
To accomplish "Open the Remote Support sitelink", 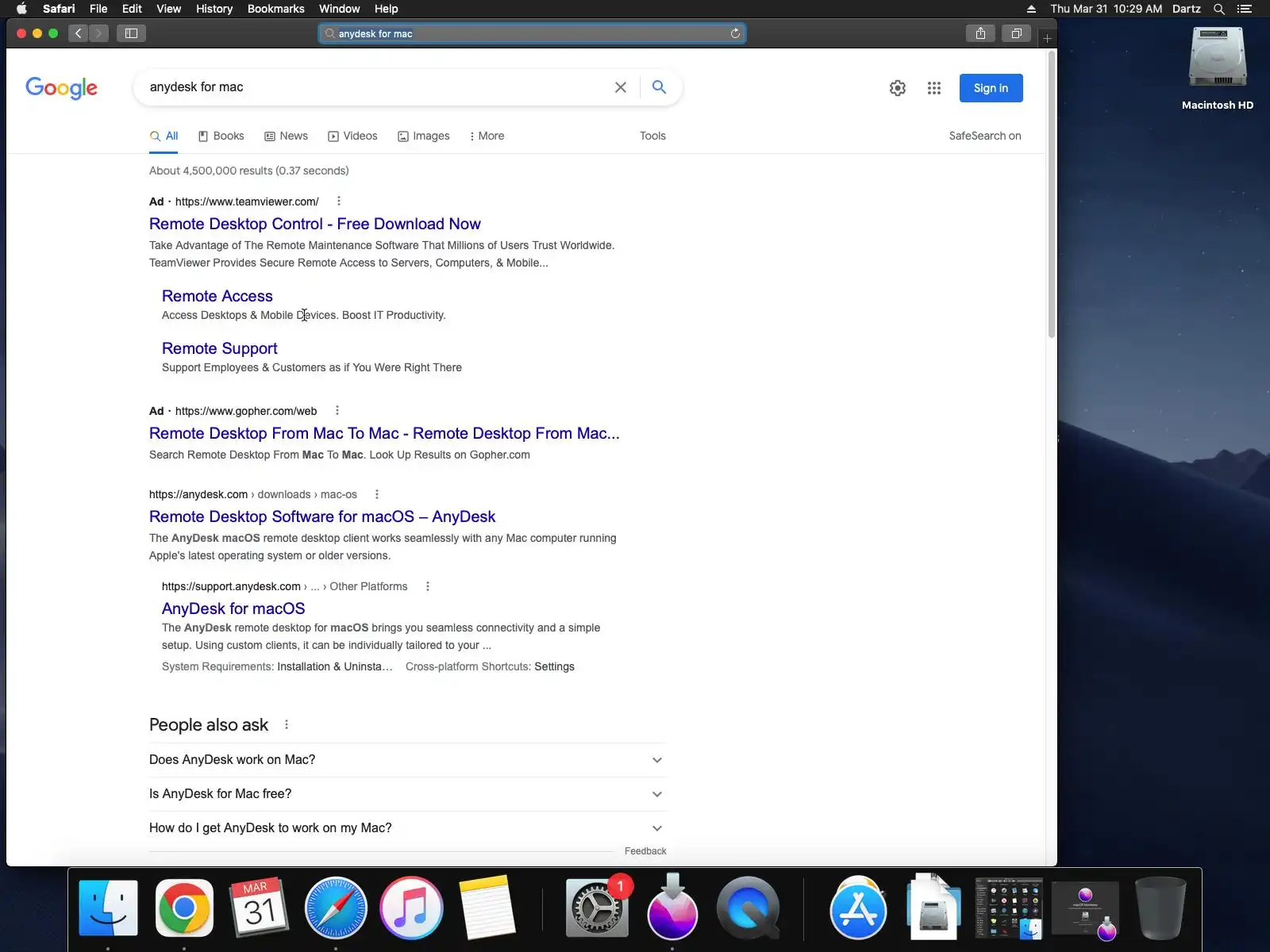I will click(220, 348).
